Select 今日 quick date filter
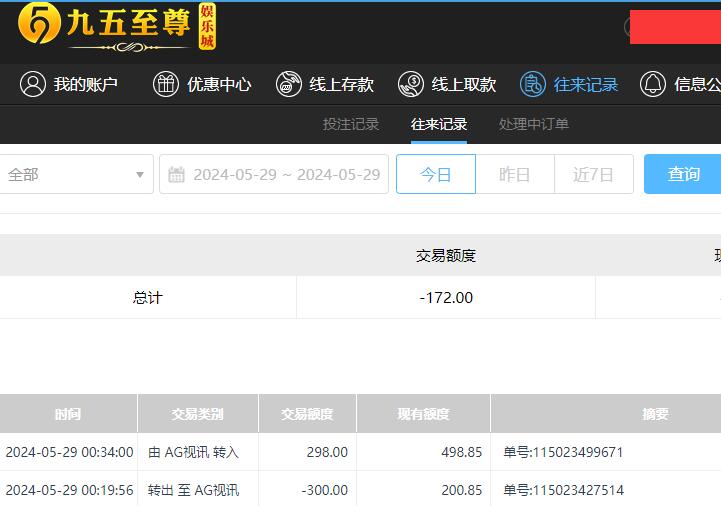721x506 pixels. tap(436, 174)
